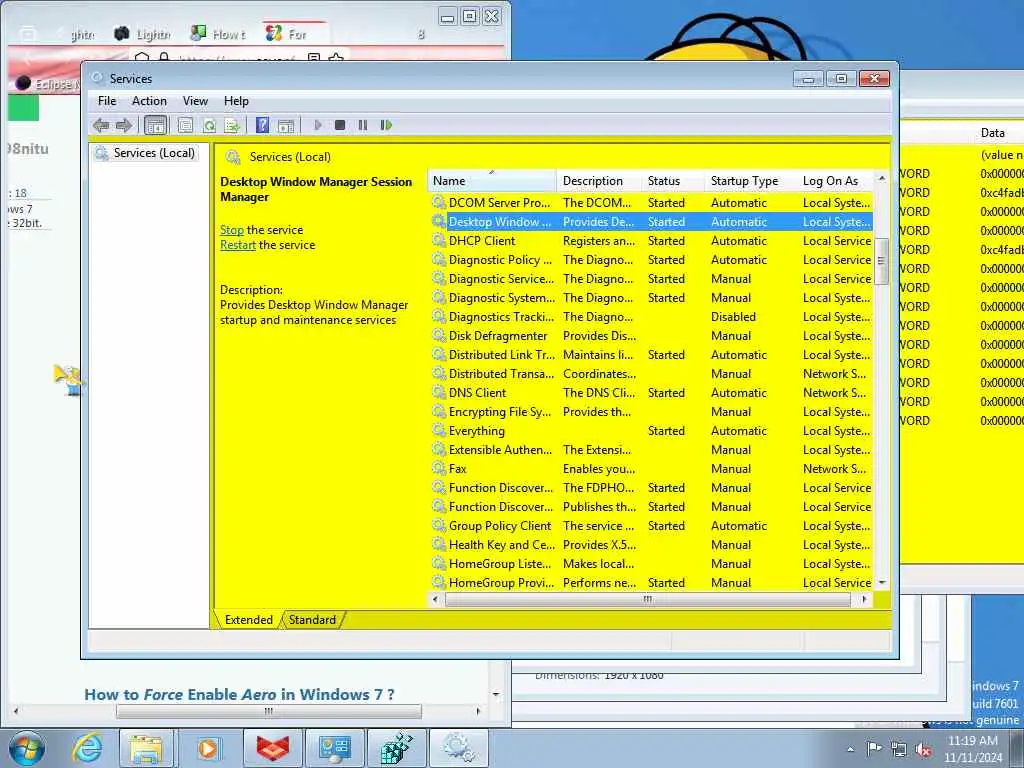The height and width of the screenshot is (768, 1024).
Task: Click the network tray icon
Action: pyautogui.click(x=899, y=749)
